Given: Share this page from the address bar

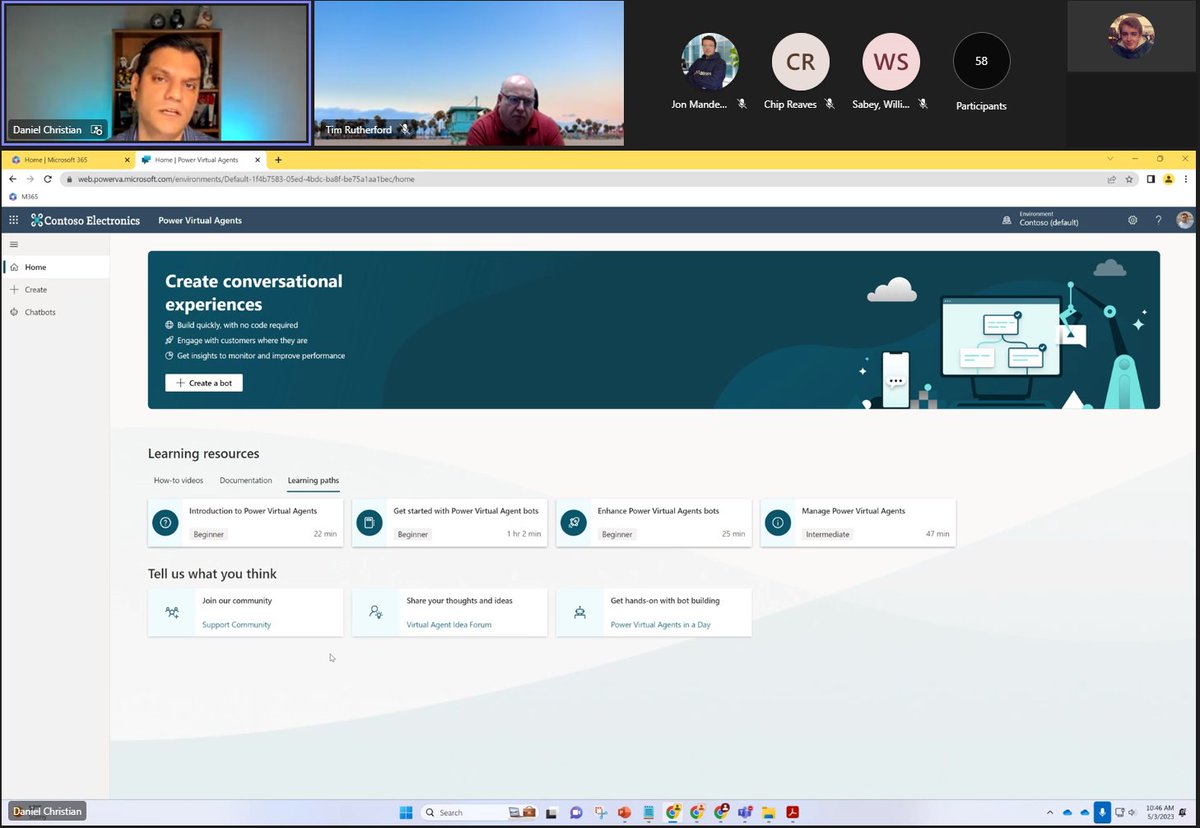Looking at the screenshot, I should click(x=1111, y=179).
